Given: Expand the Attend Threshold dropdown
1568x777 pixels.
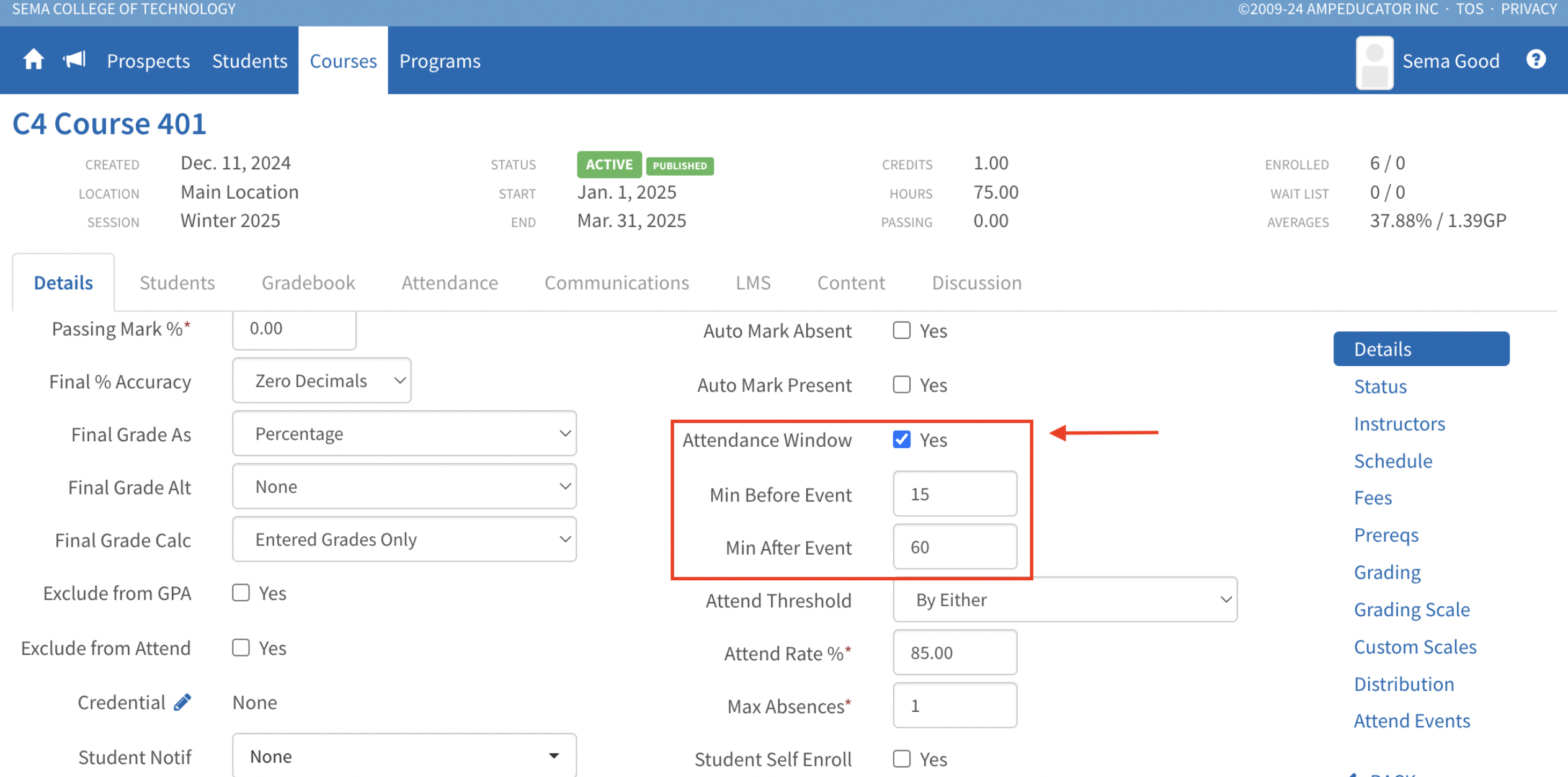Looking at the screenshot, I should click(x=1065, y=600).
